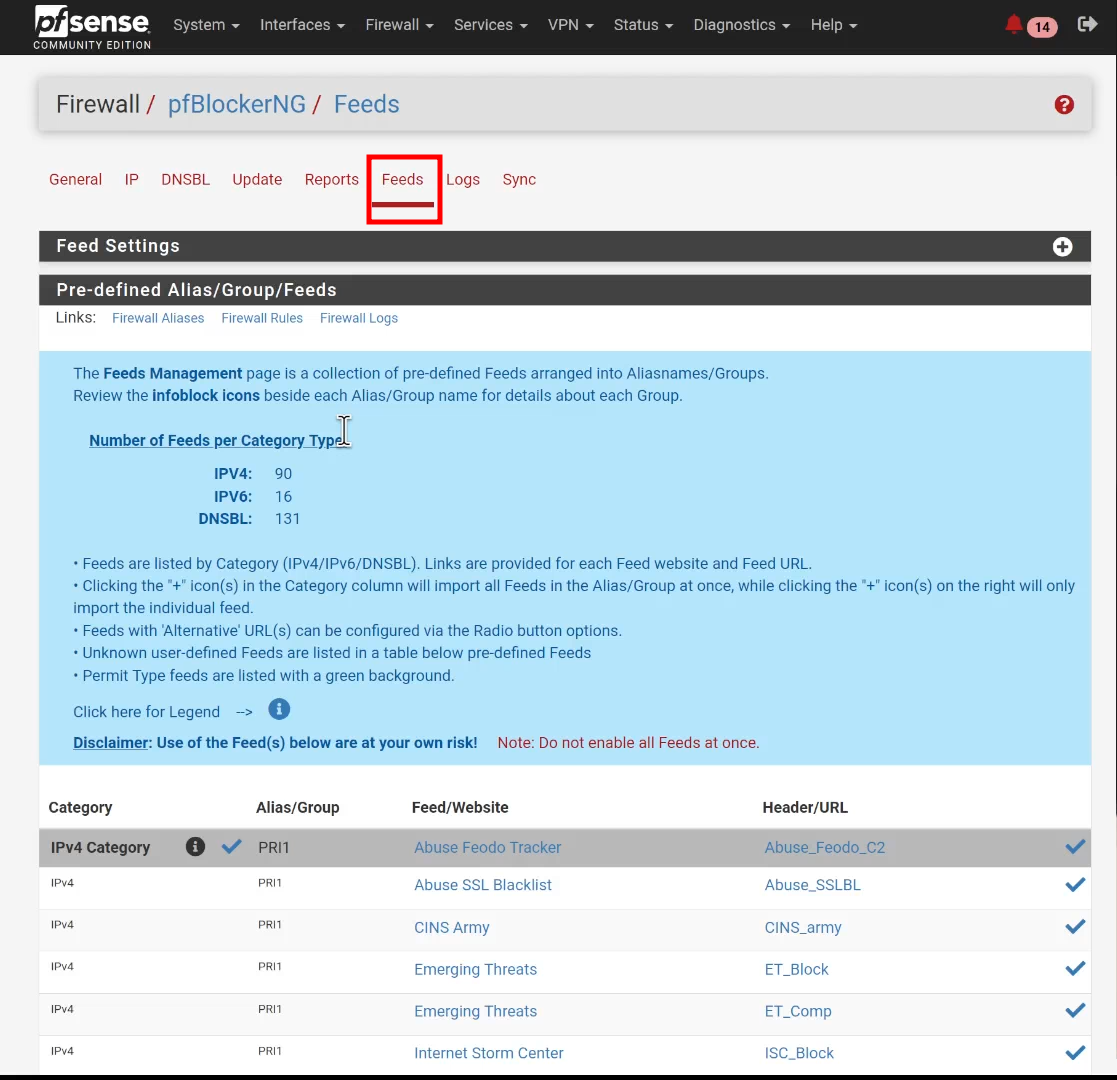Click the Disclaimer link
The height and width of the screenshot is (1080, 1117).
click(x=110, y=742)
